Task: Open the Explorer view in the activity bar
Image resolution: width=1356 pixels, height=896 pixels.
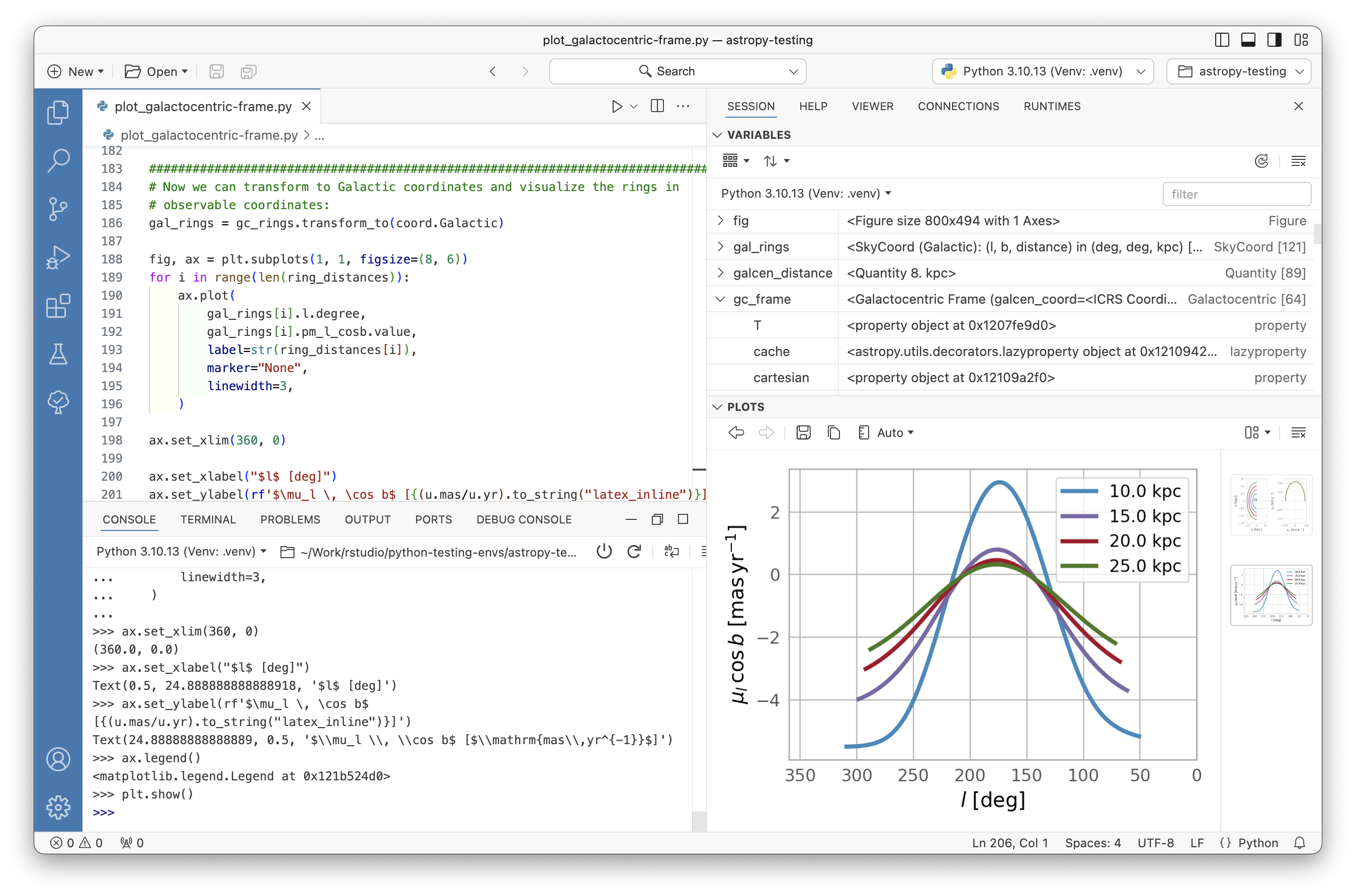Action: pos(58,112)
